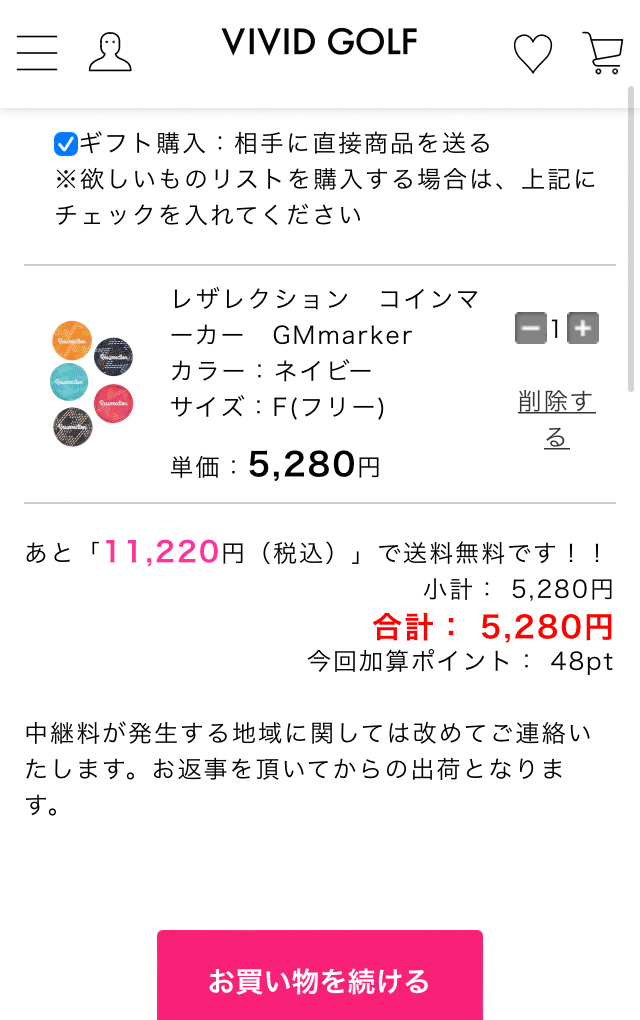Click the 5,280円 unit price
This screenshot has height=1020, width=640.
[314, 464]
